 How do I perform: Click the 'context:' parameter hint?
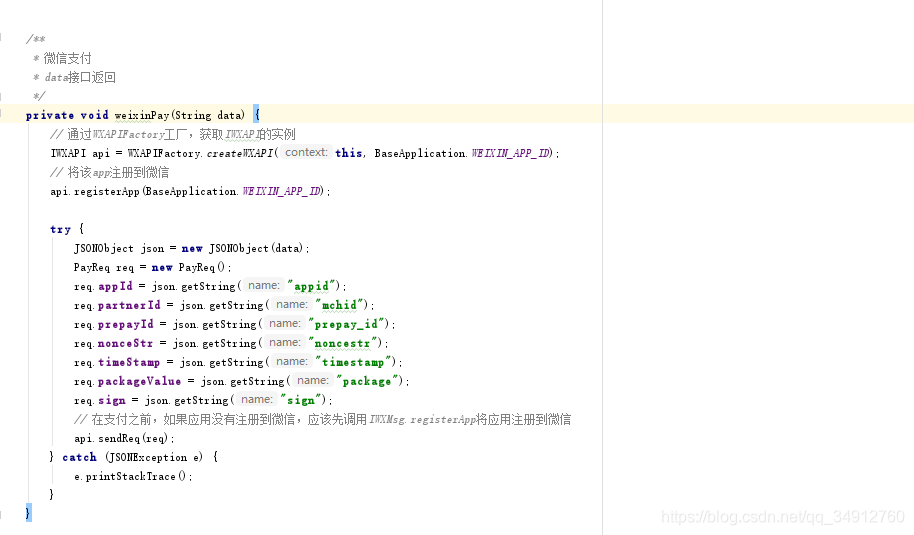(306, 153)
